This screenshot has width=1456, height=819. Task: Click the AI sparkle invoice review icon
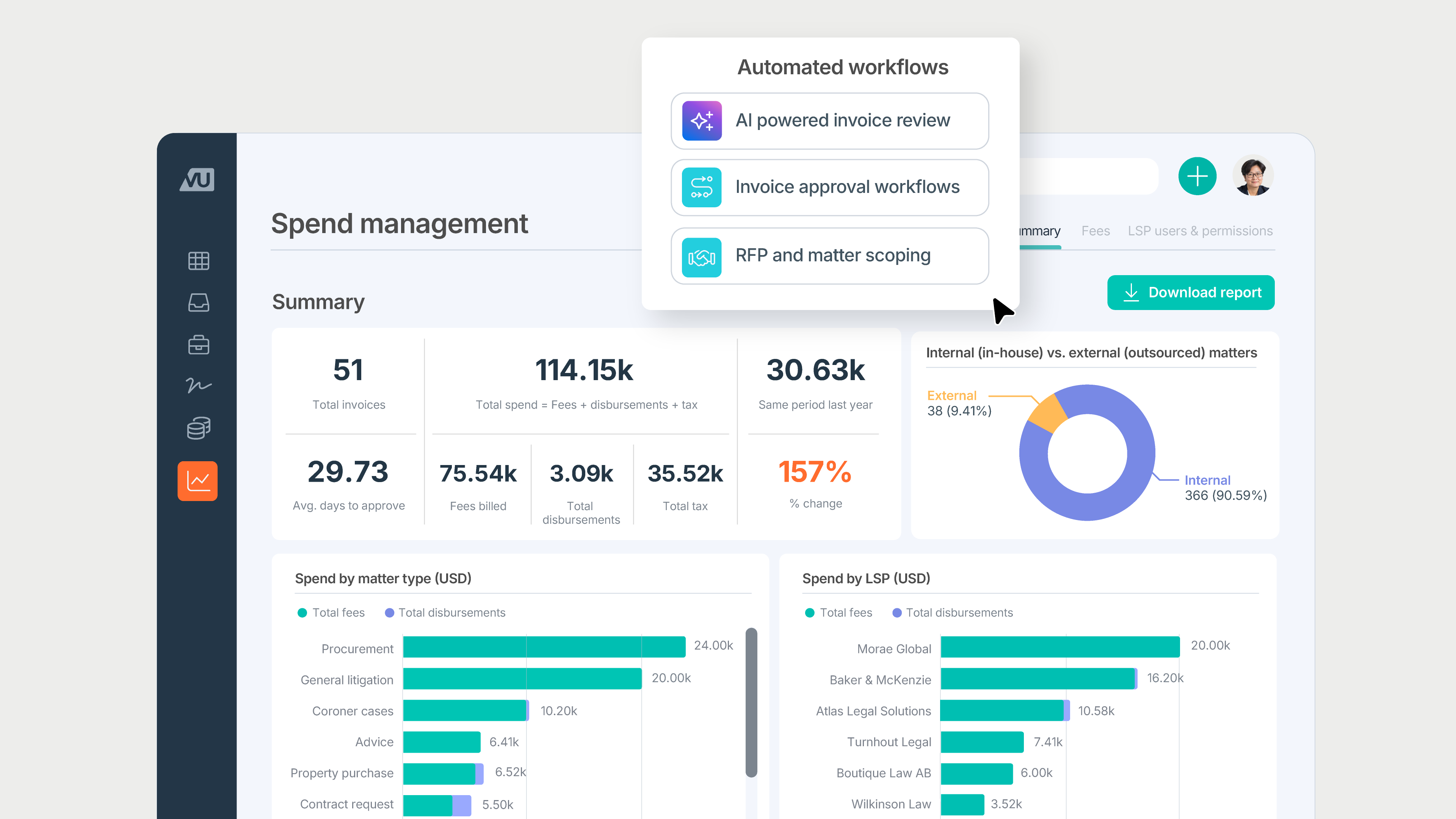701,121
